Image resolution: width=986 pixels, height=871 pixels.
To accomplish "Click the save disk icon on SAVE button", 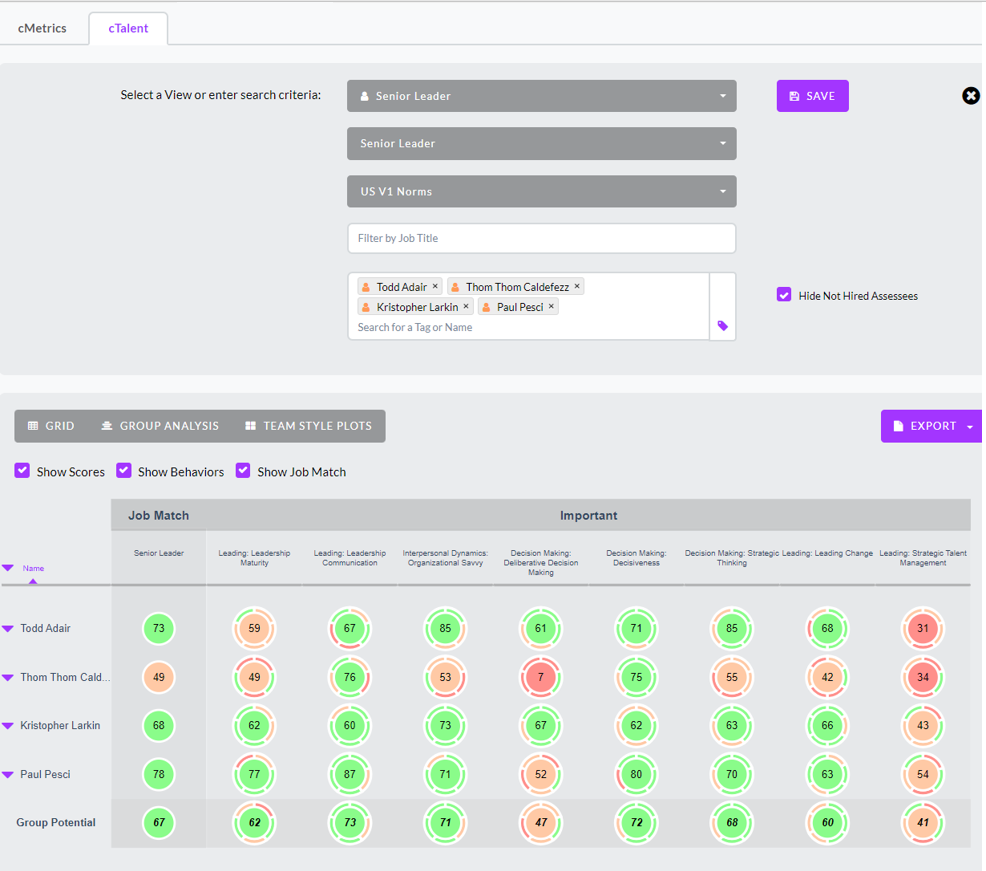I will (796, 95).
